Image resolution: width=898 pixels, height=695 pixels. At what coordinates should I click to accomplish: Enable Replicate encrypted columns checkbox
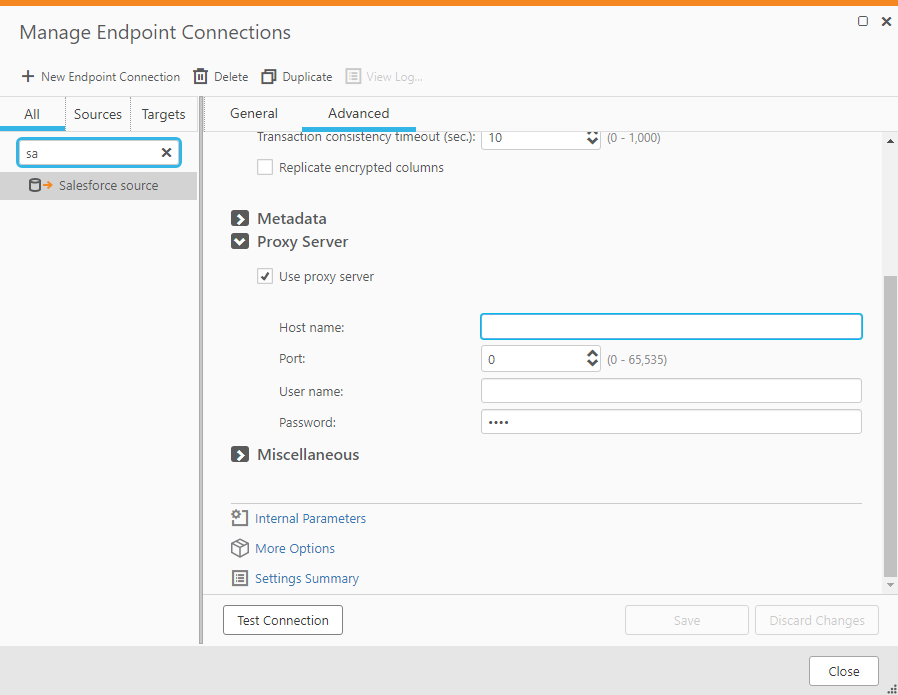pyautogui.click(x=265, y=168)
